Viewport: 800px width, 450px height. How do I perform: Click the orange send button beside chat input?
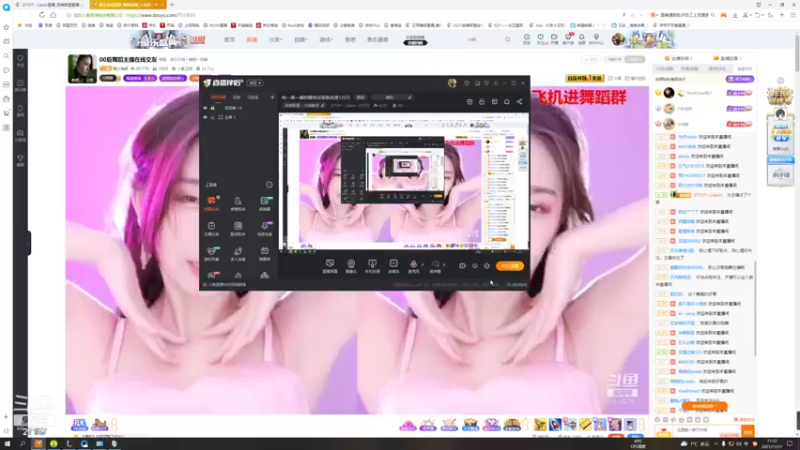click(747, 432)
